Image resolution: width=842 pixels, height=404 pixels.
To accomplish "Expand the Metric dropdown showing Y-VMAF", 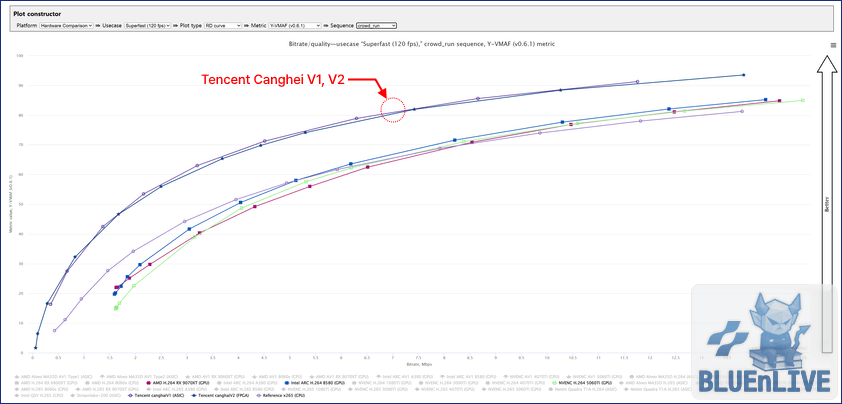I will pos(294,25).
